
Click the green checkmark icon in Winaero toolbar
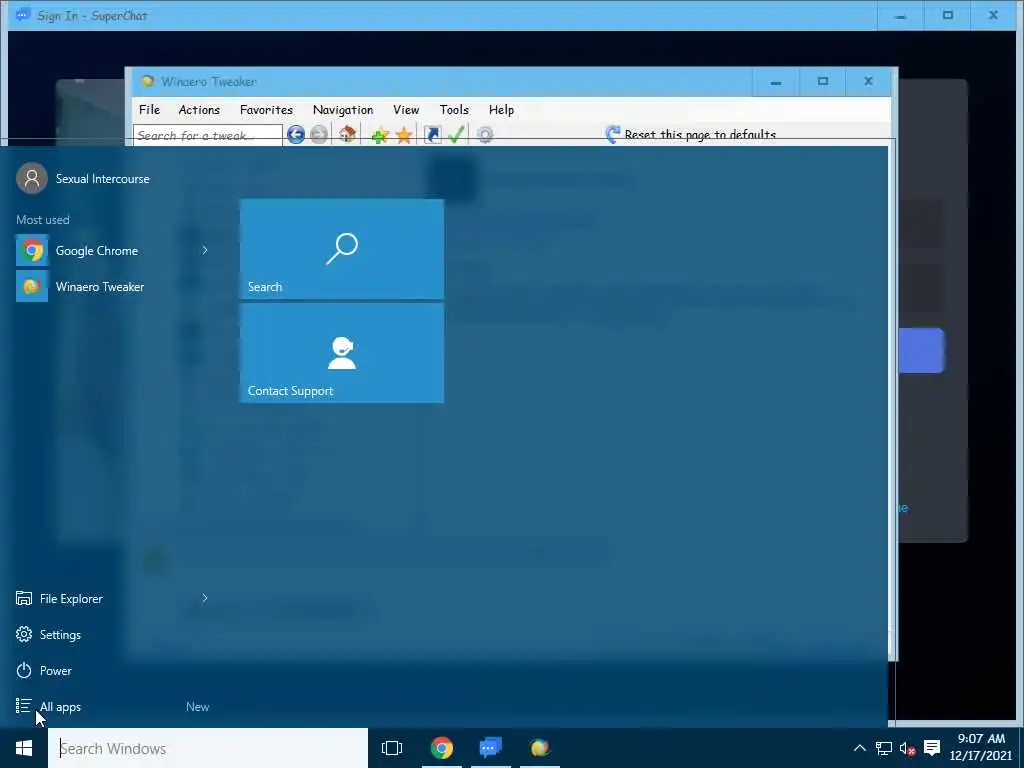(456, 135)
